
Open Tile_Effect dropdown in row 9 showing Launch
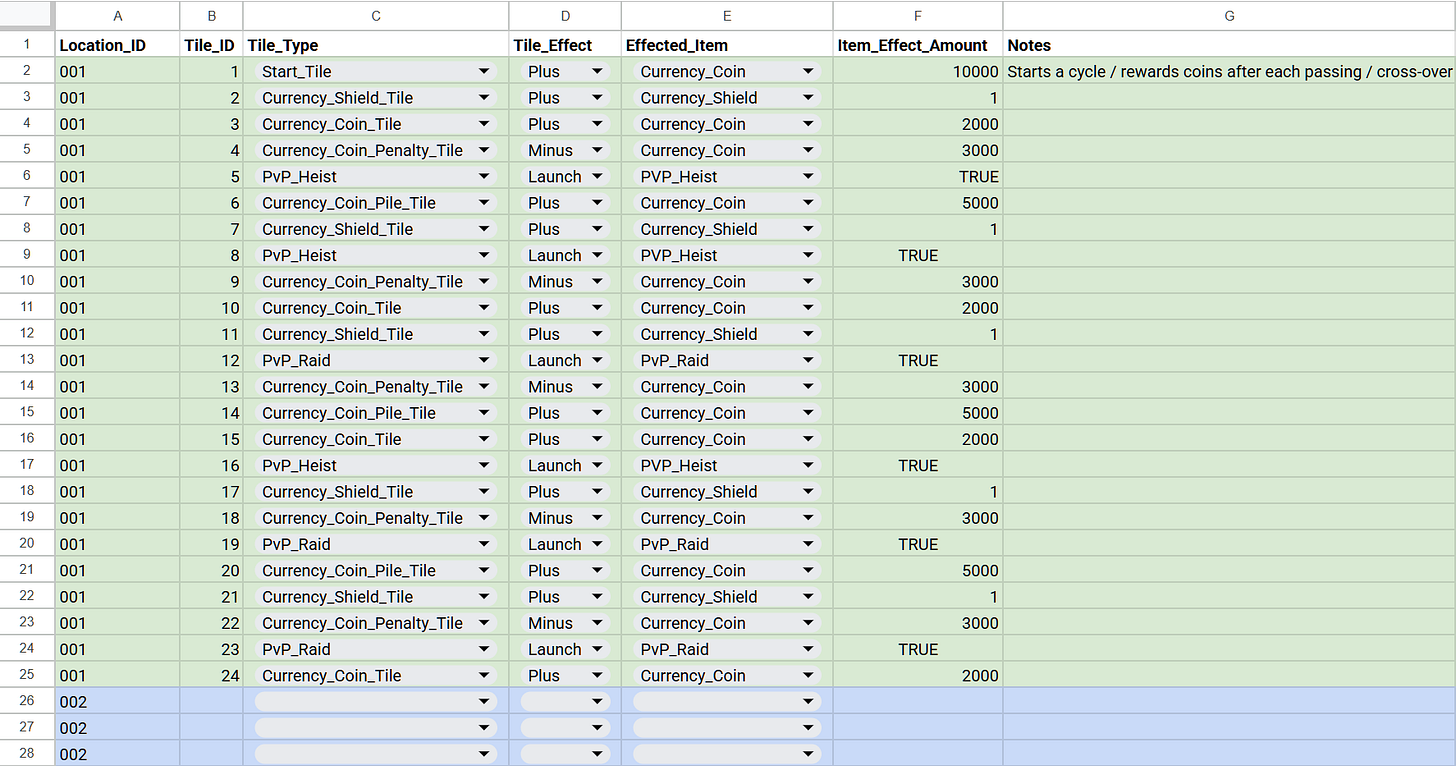pos(597,256)
